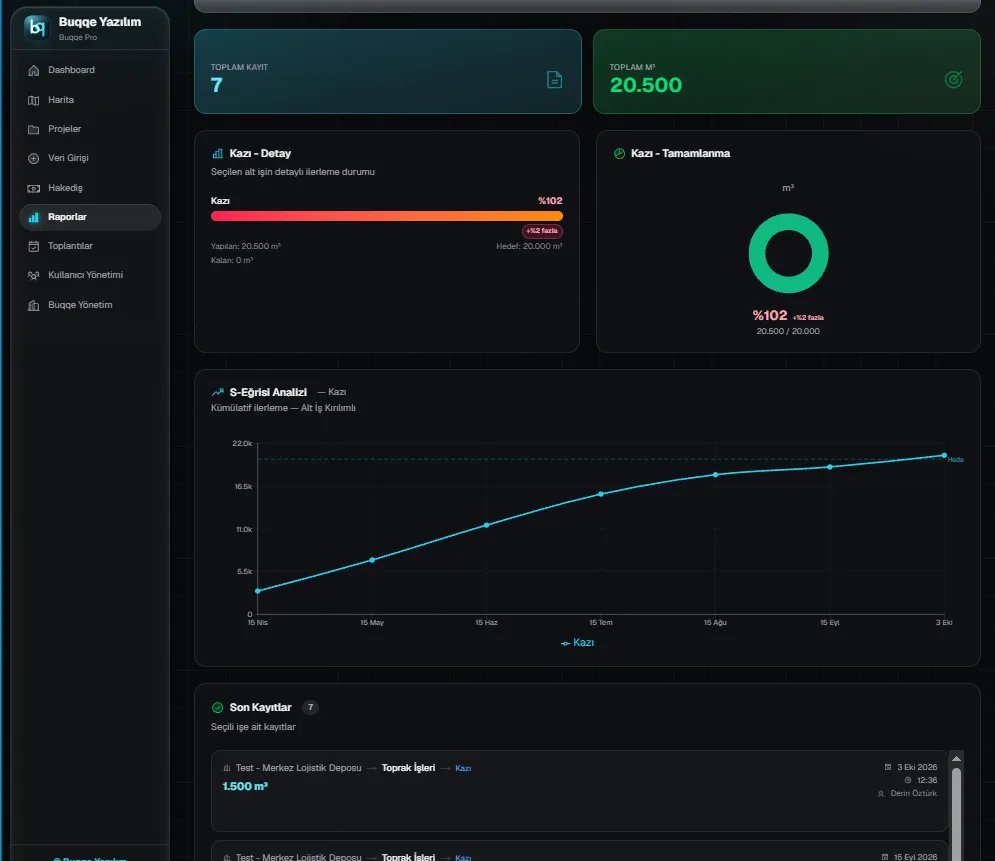Click the +%2 fazla badge under progress bar
The image size is (995, 861).
[542, 231]
